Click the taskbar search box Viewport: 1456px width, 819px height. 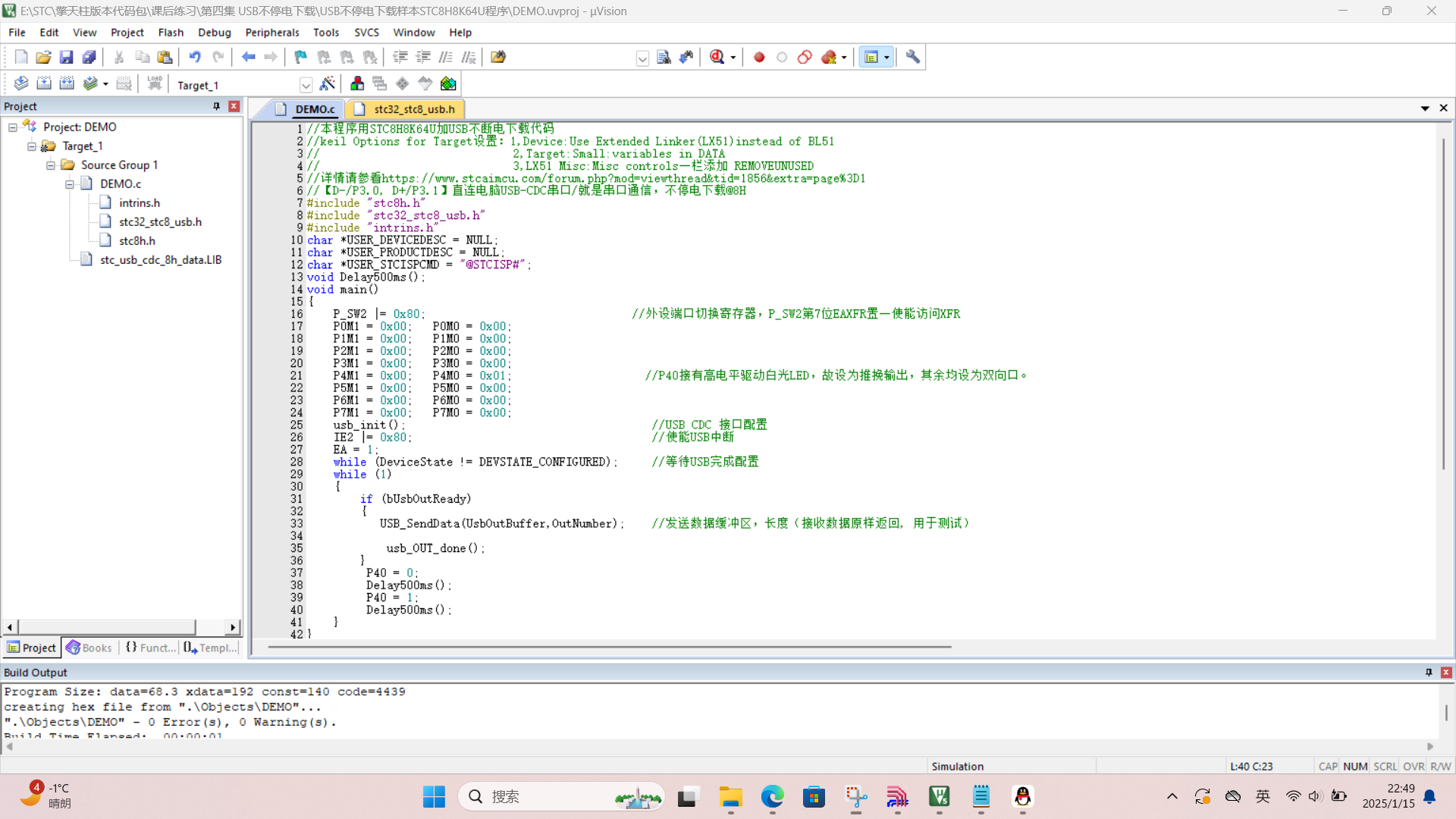click(x=561, y=796)
